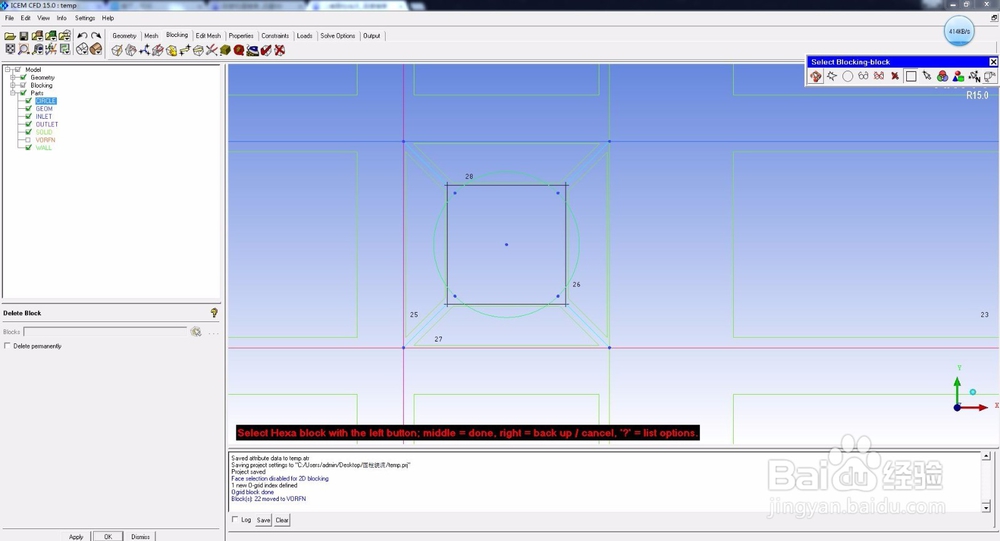Screen dimensions: 1000x541
Task: Select the Merge Vertices tool icon
Action: tap(144, 50)
